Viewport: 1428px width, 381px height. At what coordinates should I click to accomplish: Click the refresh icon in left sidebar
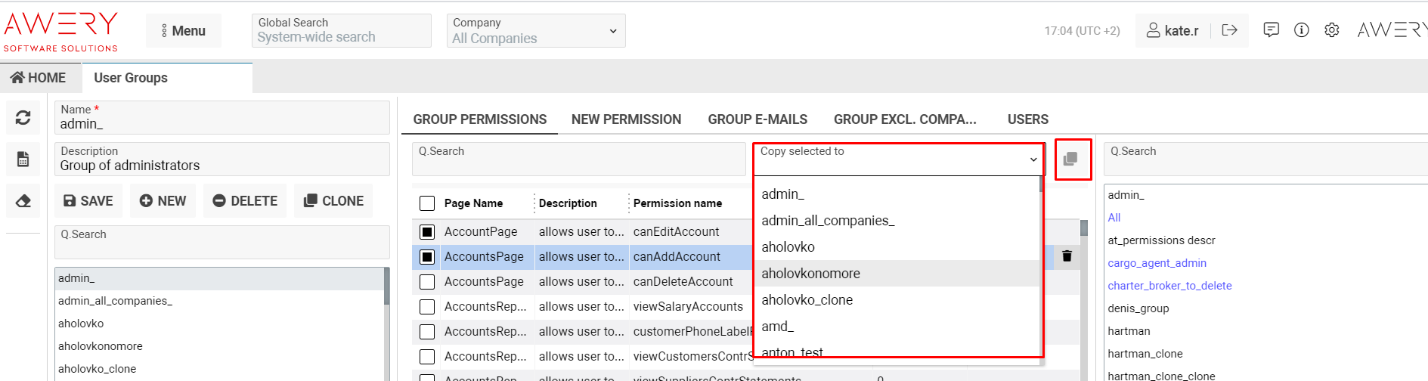pyautogui.click(x=23, y=118)
